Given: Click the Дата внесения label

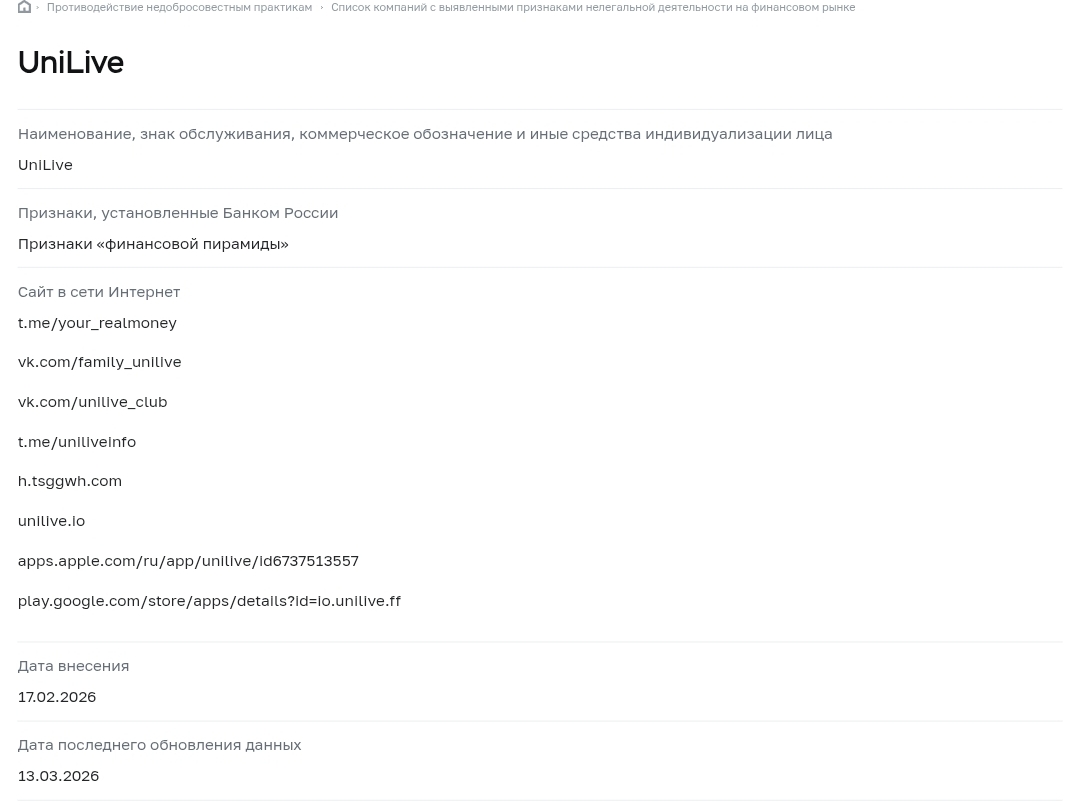Looking at the screenshot, I should (x=74, y=666).
